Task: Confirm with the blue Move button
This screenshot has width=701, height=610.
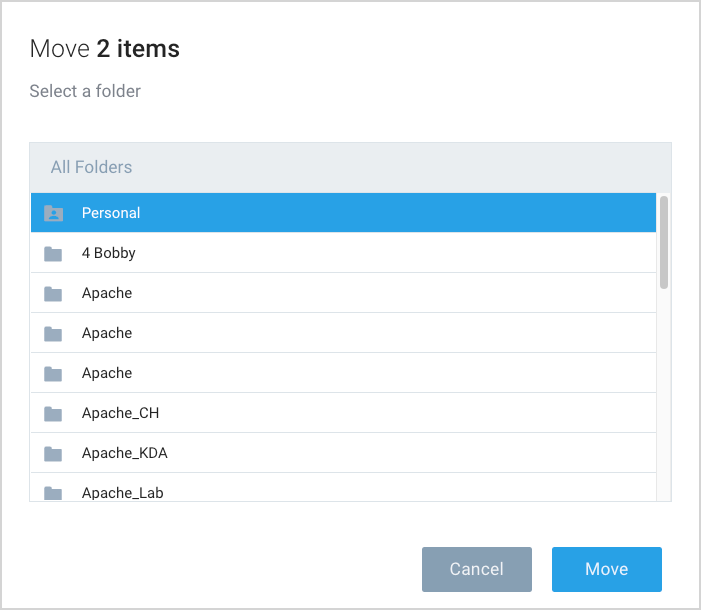Action: pyautogui.click(x=606, y=569)
